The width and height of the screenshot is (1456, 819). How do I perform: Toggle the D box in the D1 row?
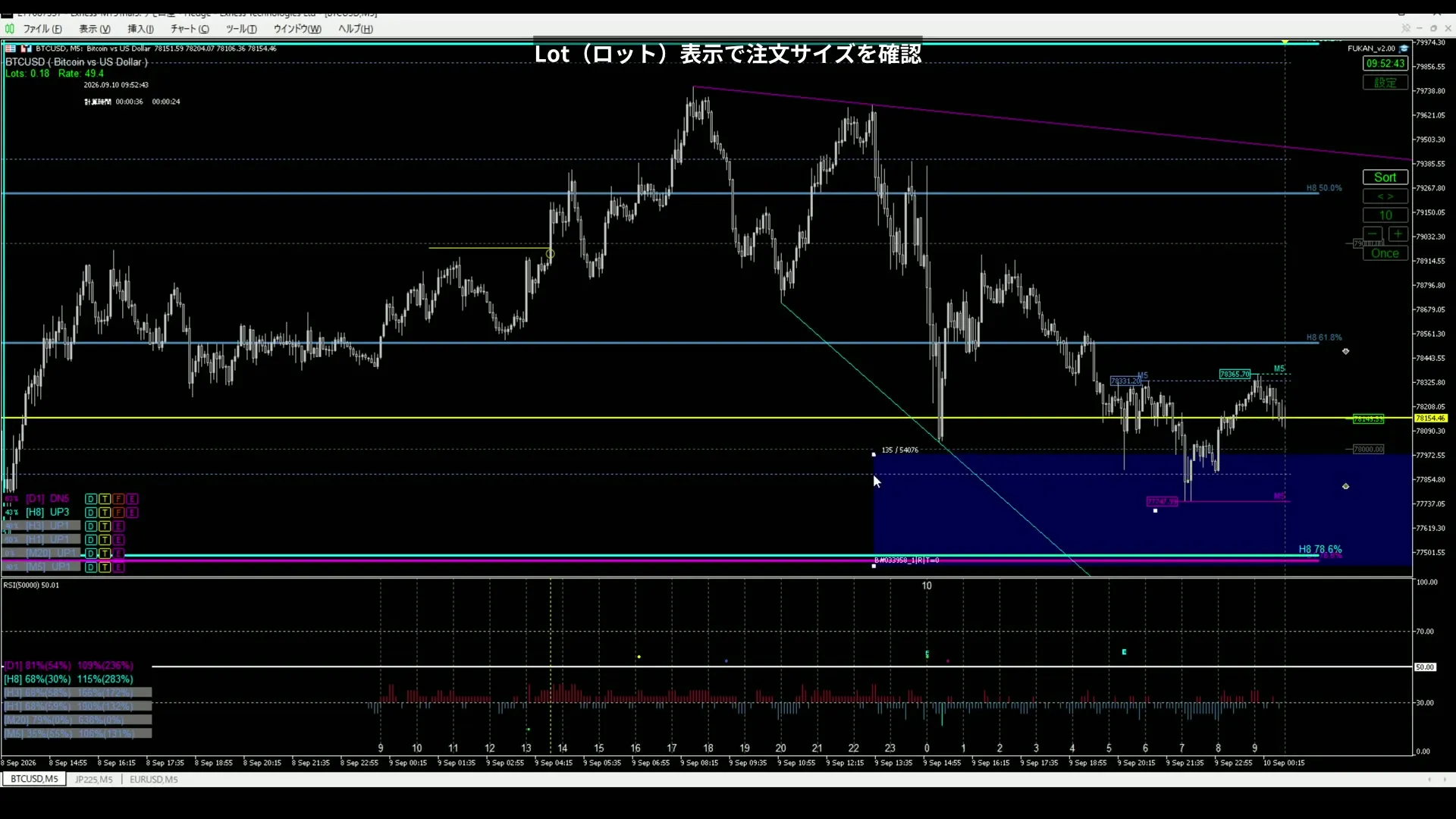tap(91, 499)
